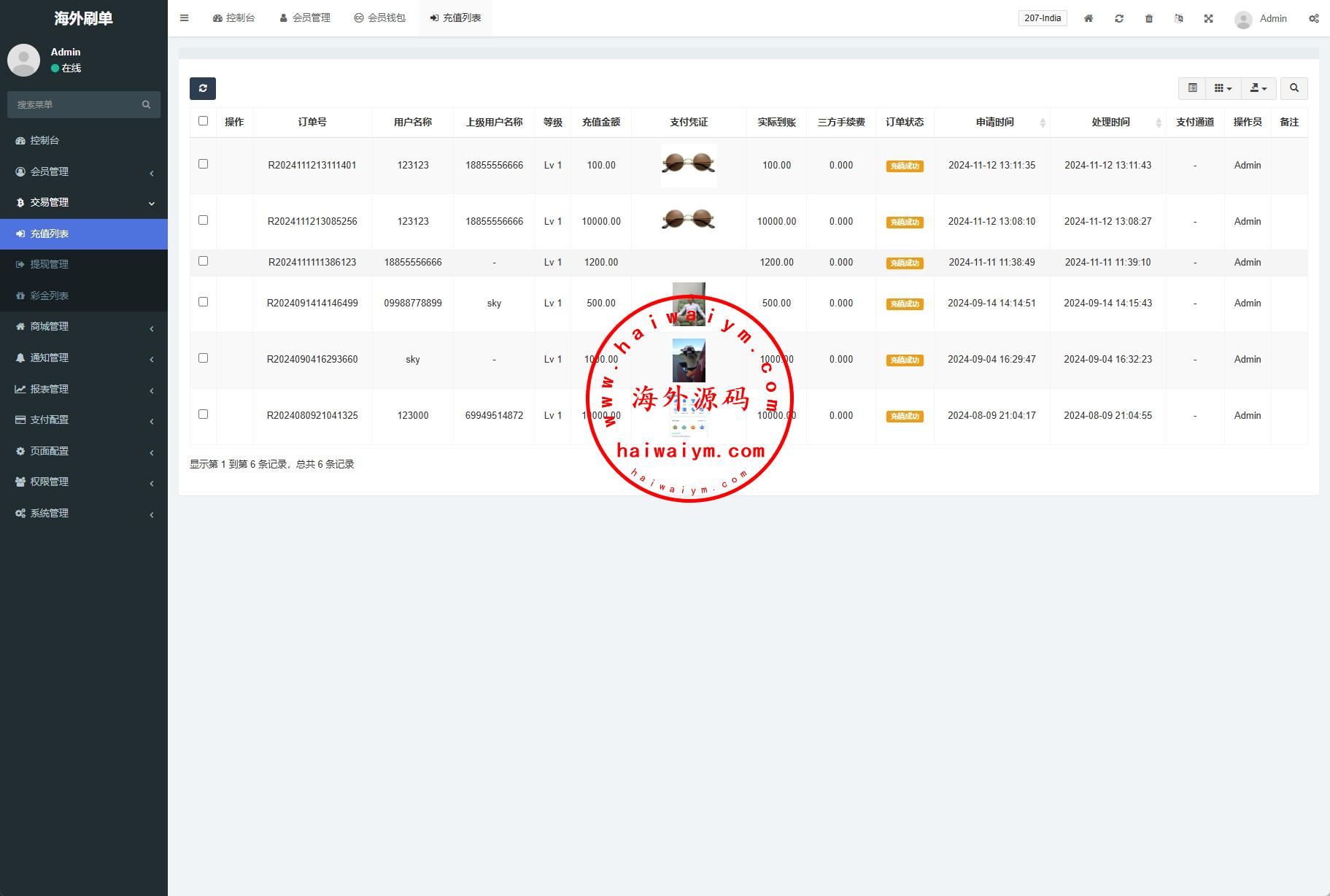The image size is (1330, 896).
Task: Click the dark refresh button above table
Action: 203,88
